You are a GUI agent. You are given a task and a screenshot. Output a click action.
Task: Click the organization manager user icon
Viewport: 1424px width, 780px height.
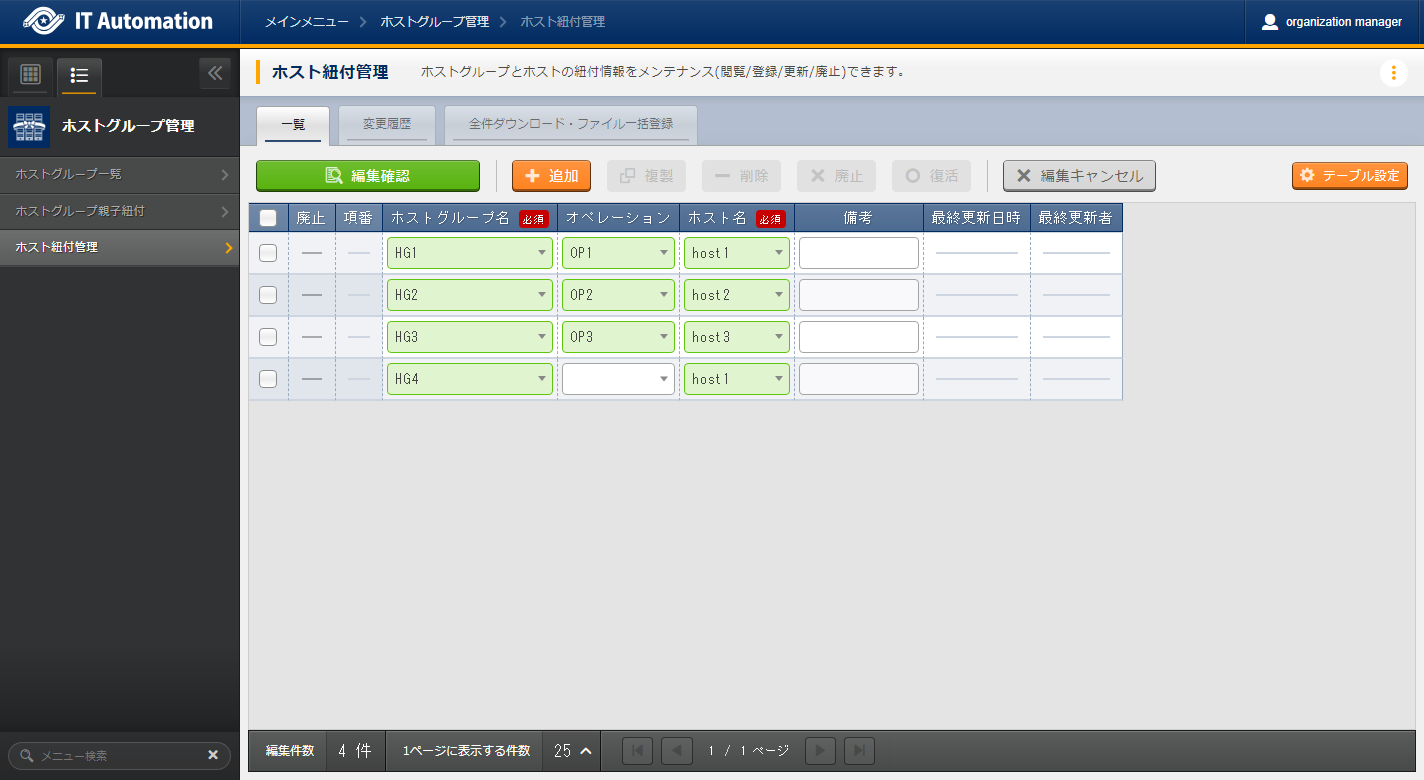coord(1270,22)
